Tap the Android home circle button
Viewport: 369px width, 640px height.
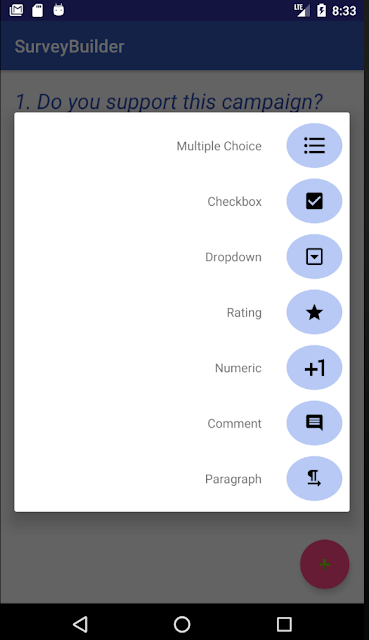[182, 624]
